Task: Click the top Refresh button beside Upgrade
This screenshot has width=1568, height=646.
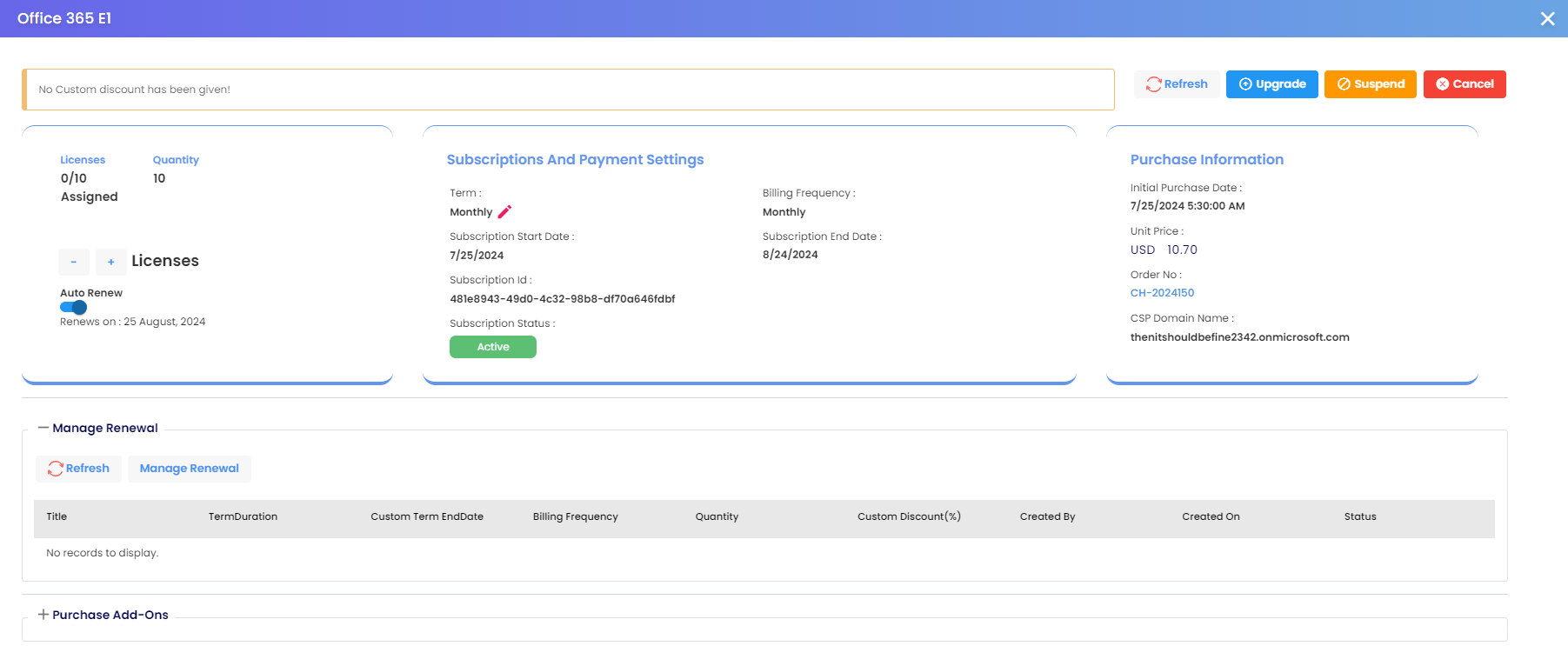Action: coord(1177,84)
